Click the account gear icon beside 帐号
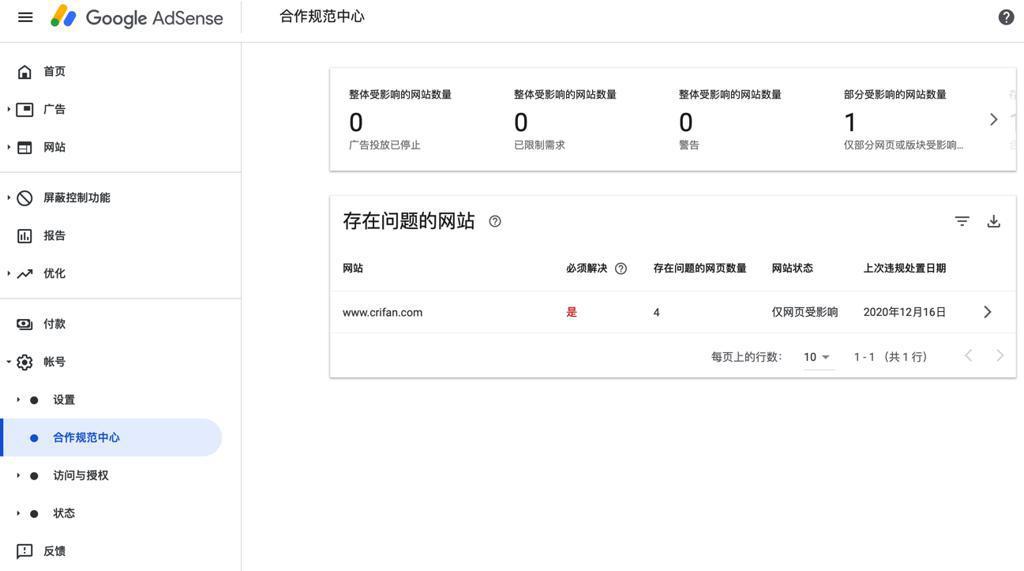The image size is (1024, 571). click(25, 362)
